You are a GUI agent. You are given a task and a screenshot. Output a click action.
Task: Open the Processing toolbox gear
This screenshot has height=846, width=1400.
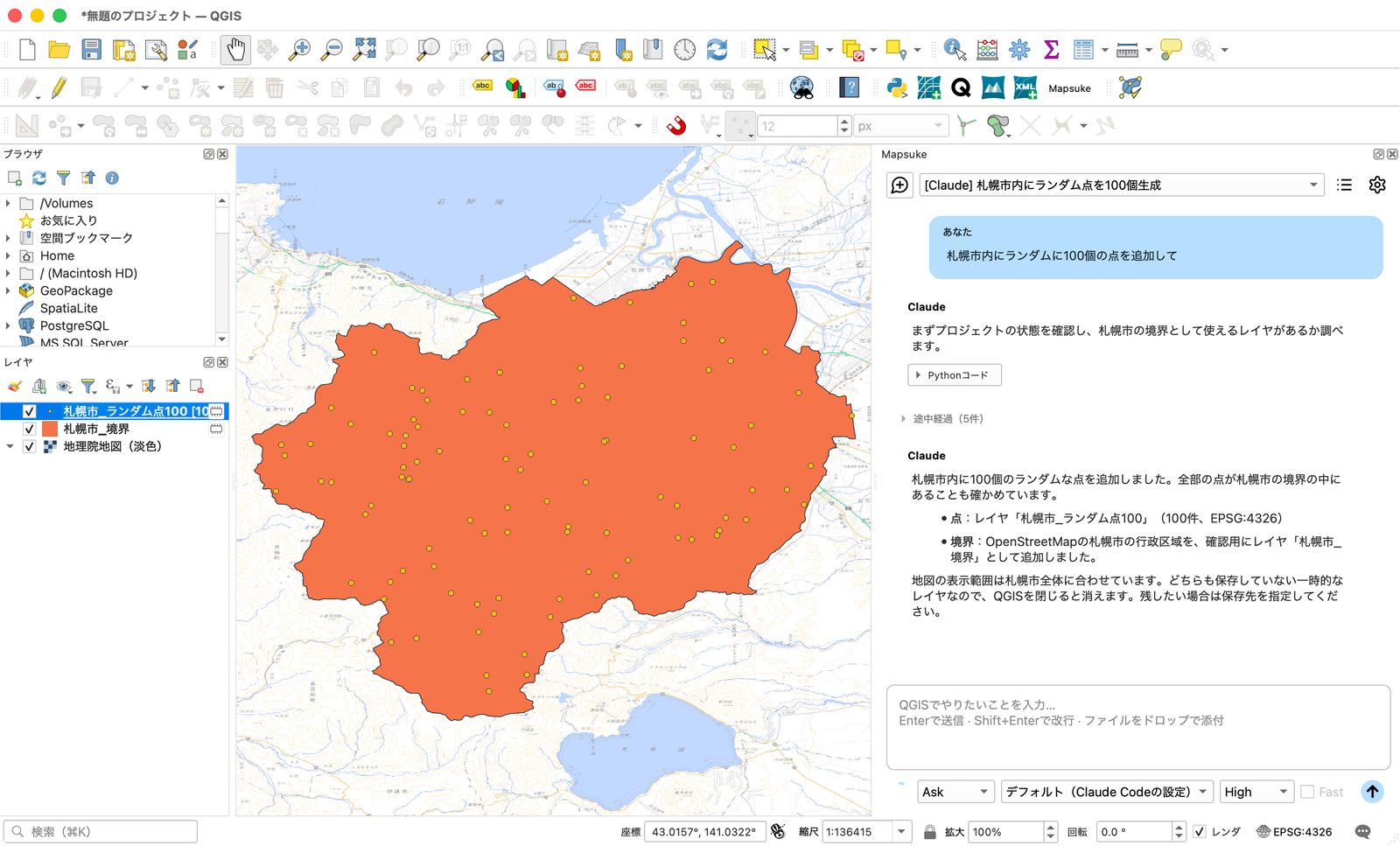point(1019,50)
